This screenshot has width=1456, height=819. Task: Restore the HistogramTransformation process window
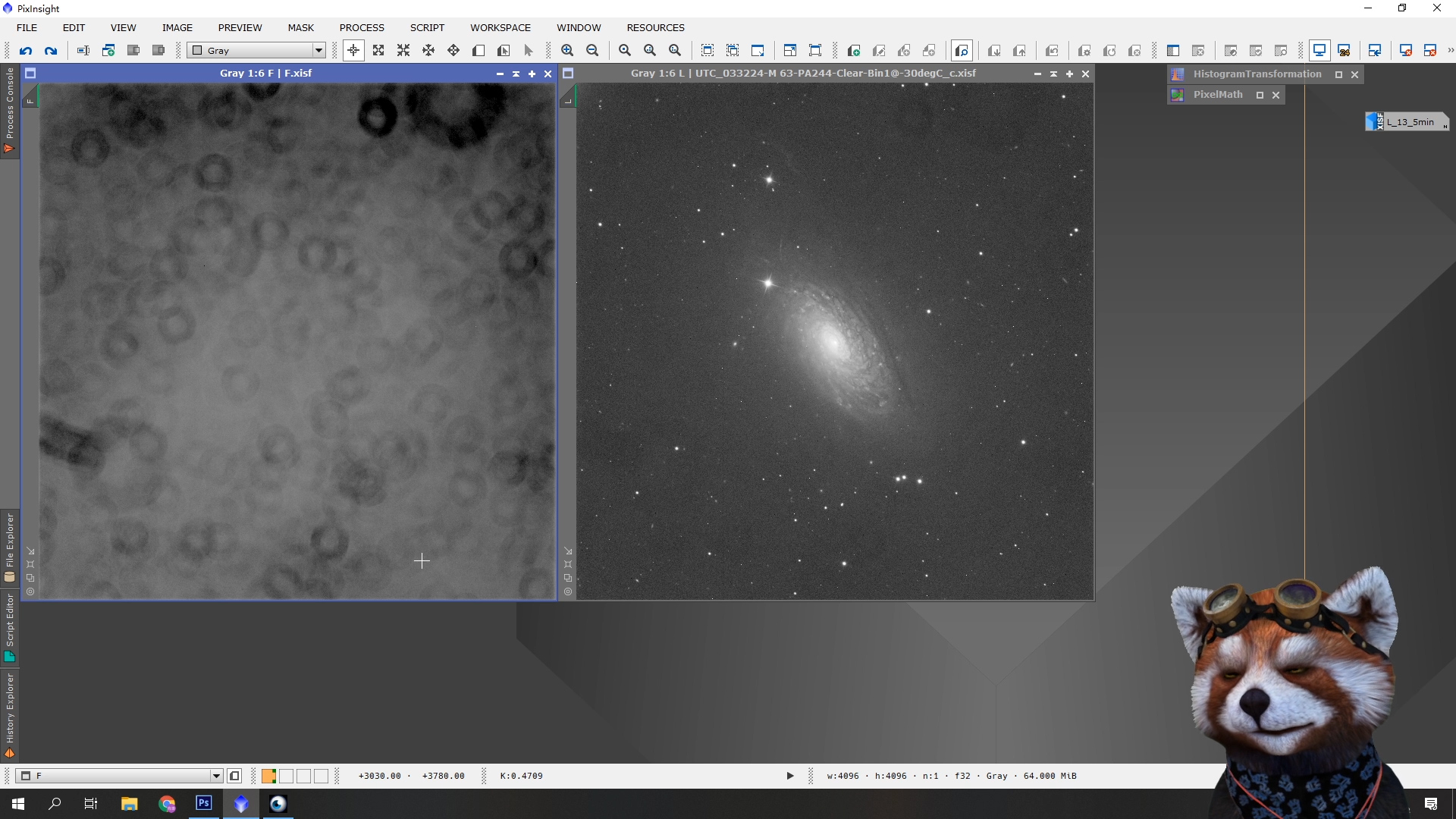coord(1338,74)
